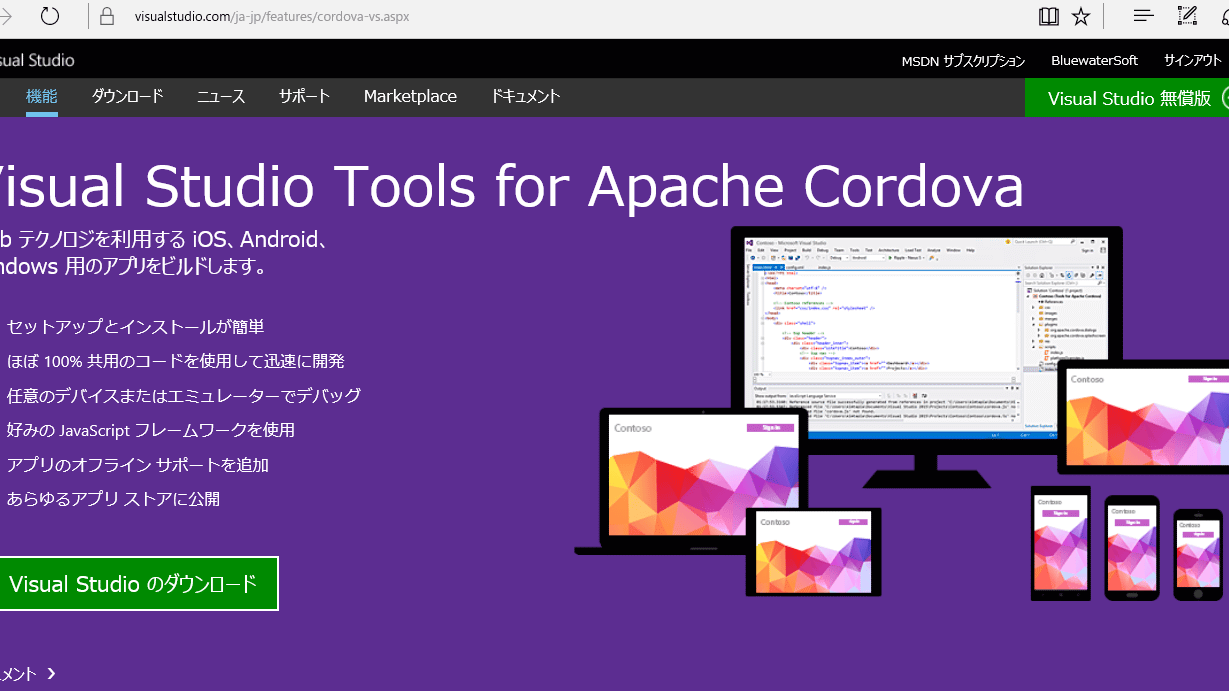Refresh the page in the browser
The image size is (1229, 691).
49,16
